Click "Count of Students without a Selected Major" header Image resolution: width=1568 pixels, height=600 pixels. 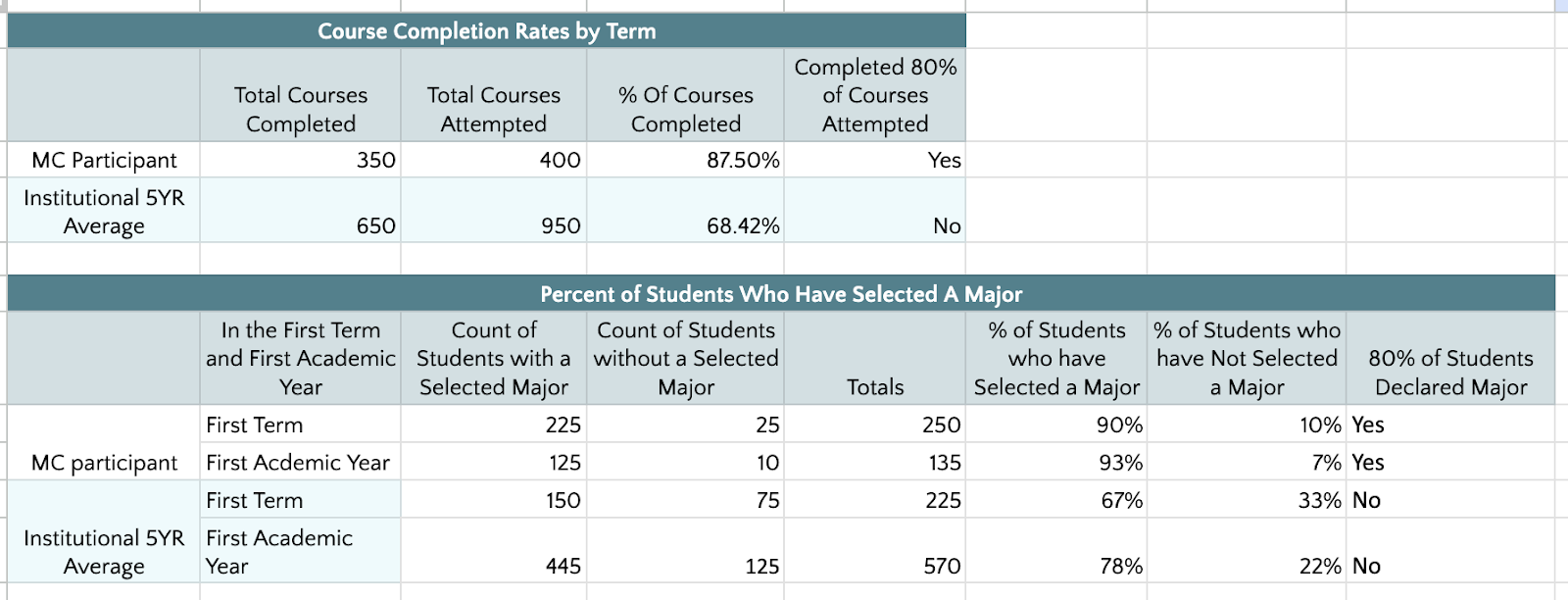(x=686, y=359)
